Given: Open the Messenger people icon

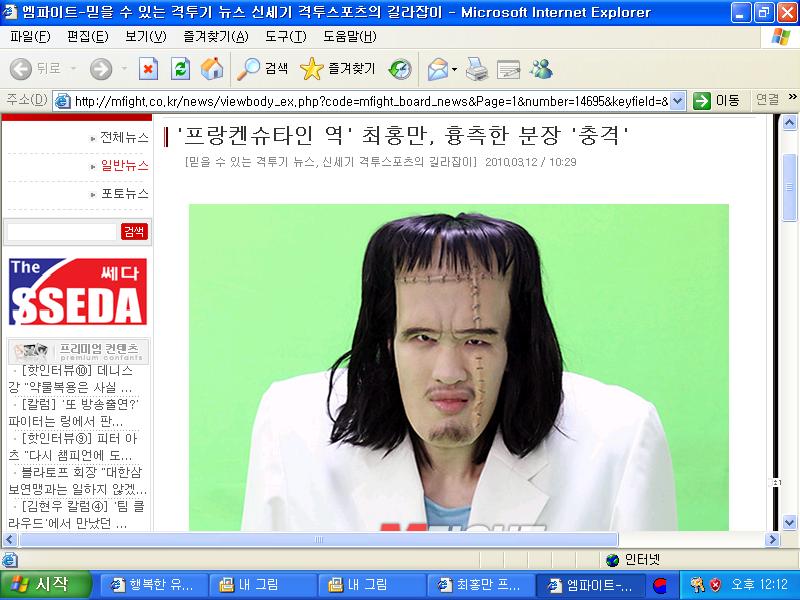Looking at the screenshot, I should (x=541, y=69).
